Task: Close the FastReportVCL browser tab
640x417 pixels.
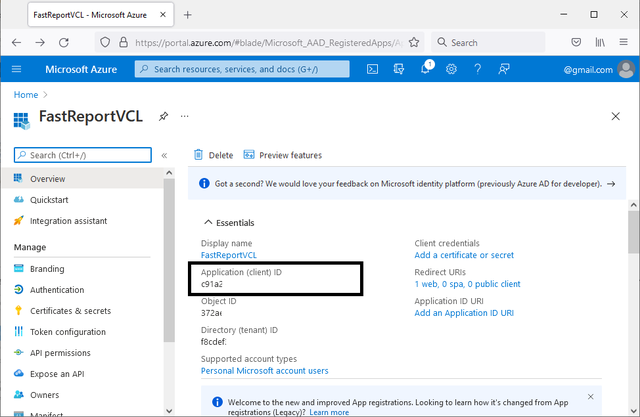Action: [x=163, y=15]
